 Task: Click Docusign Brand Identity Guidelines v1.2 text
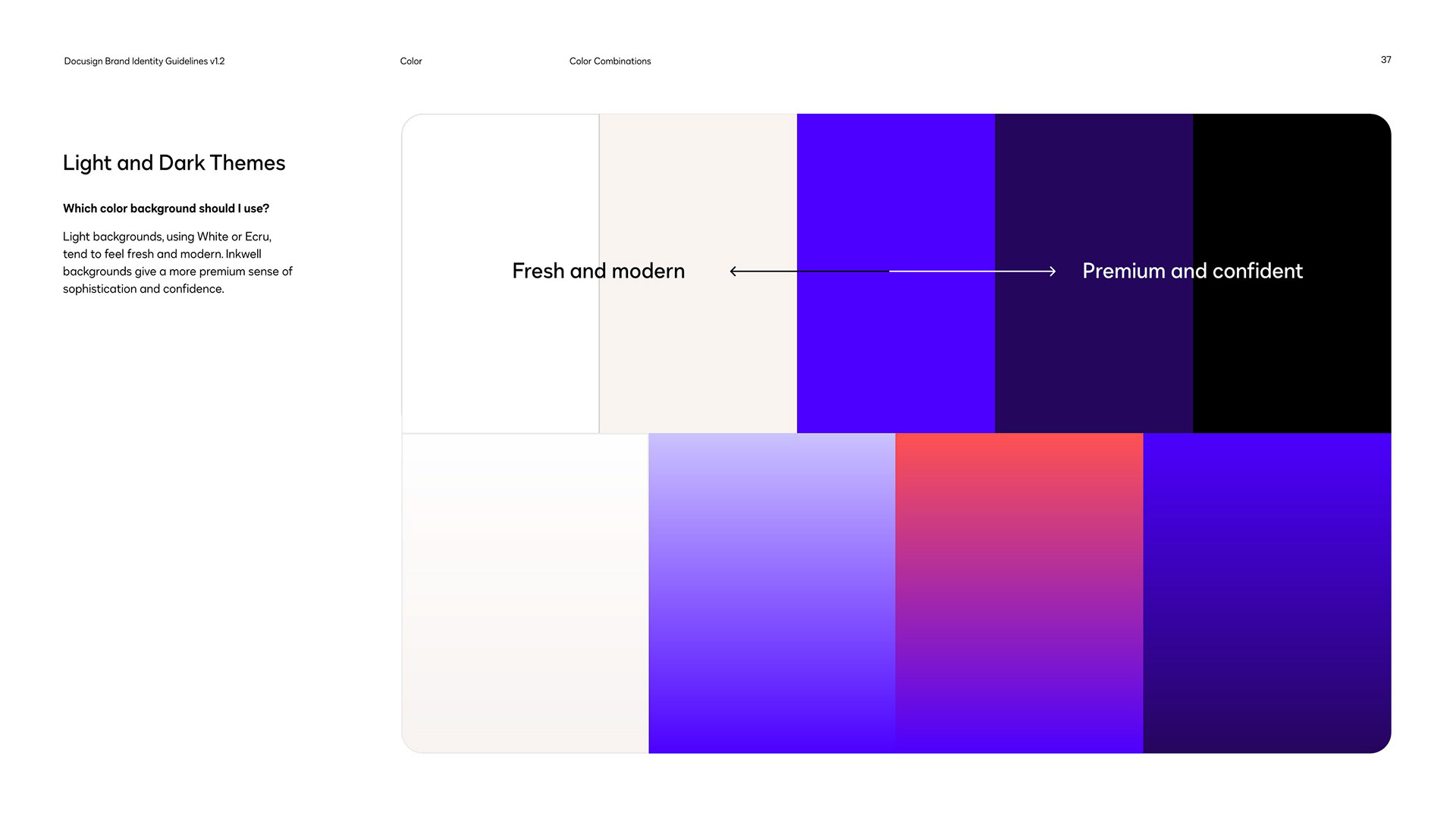coord(144,61)
